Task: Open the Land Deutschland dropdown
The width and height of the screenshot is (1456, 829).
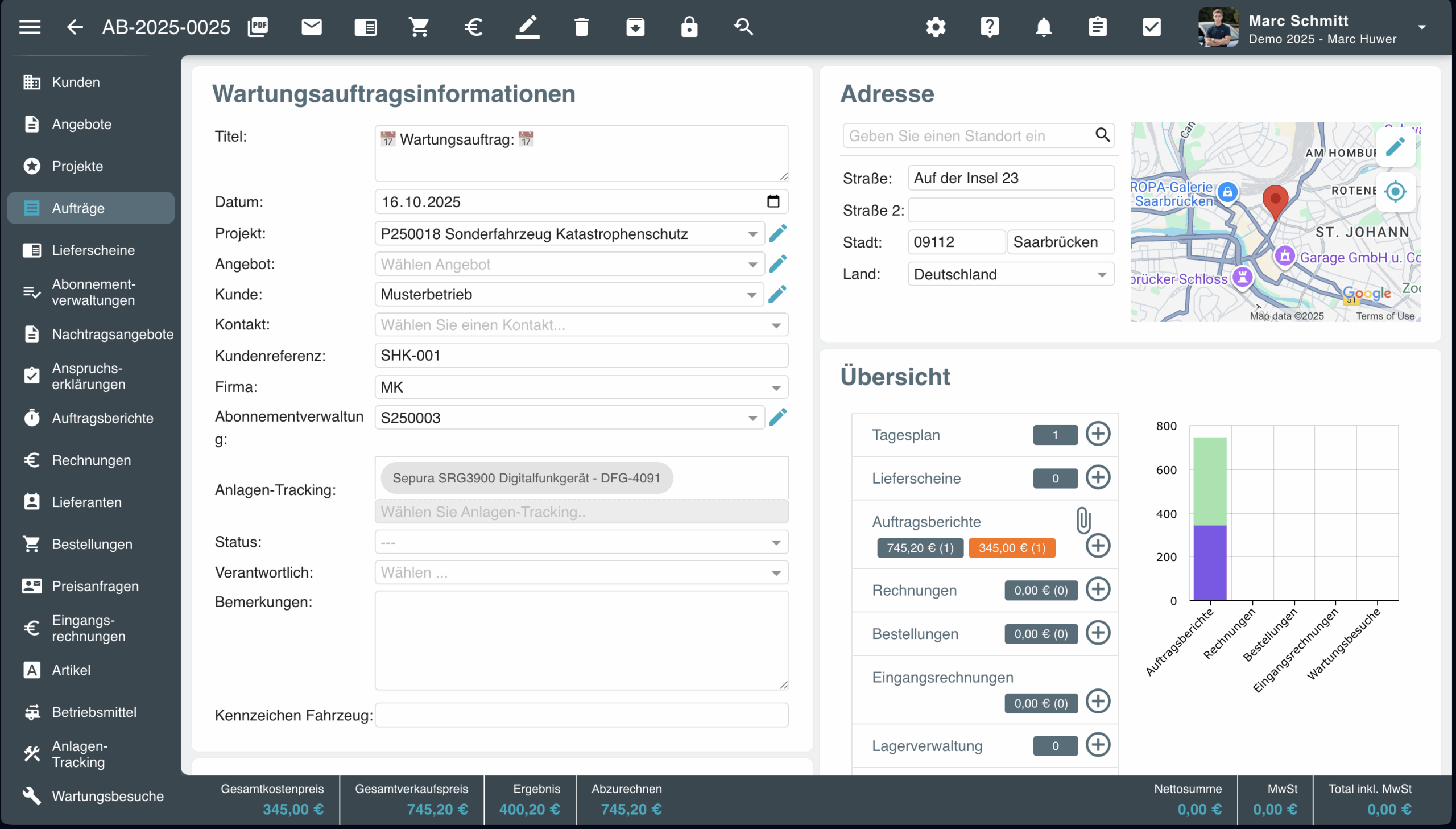Action: point(1102,274)
